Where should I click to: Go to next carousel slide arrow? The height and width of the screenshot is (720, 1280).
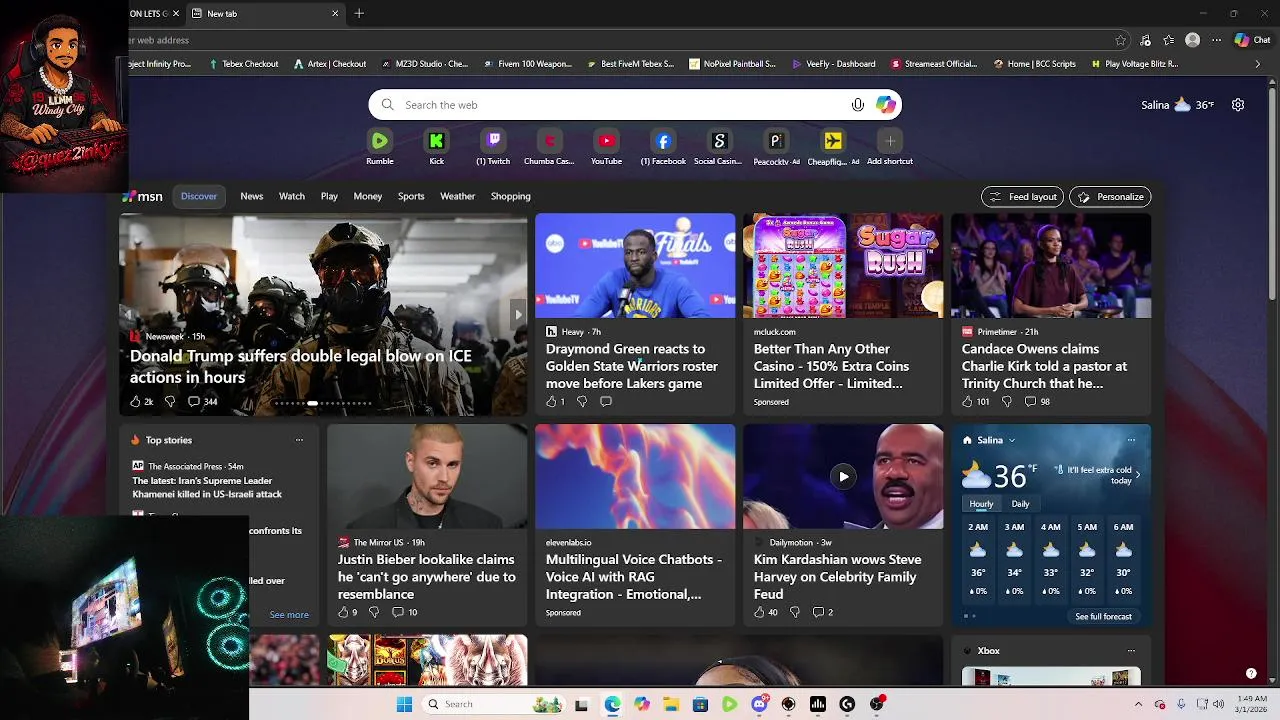tap(518, 314)
